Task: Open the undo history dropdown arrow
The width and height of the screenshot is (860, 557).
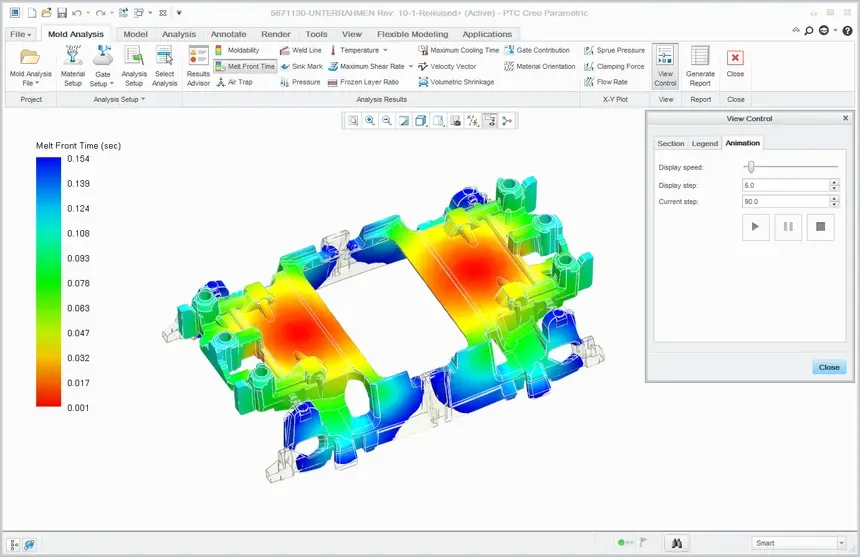Action: click(88, 13)
